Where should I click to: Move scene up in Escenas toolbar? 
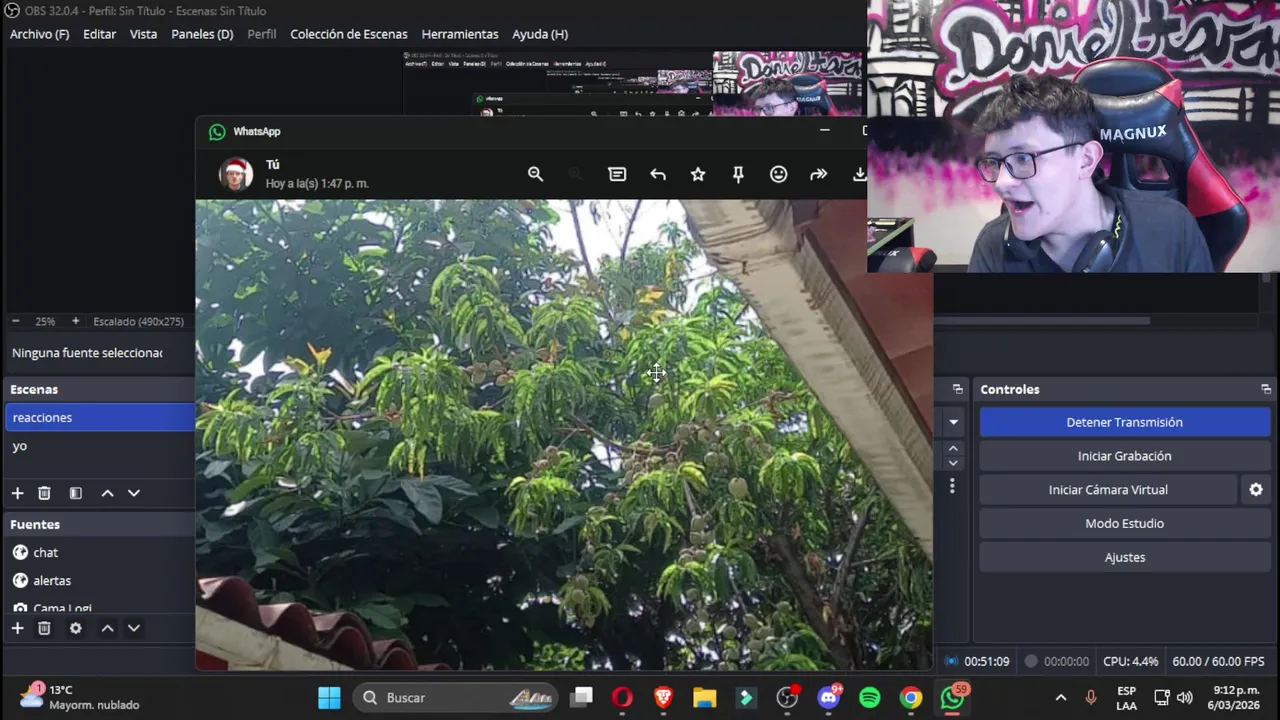coord(107,493)
